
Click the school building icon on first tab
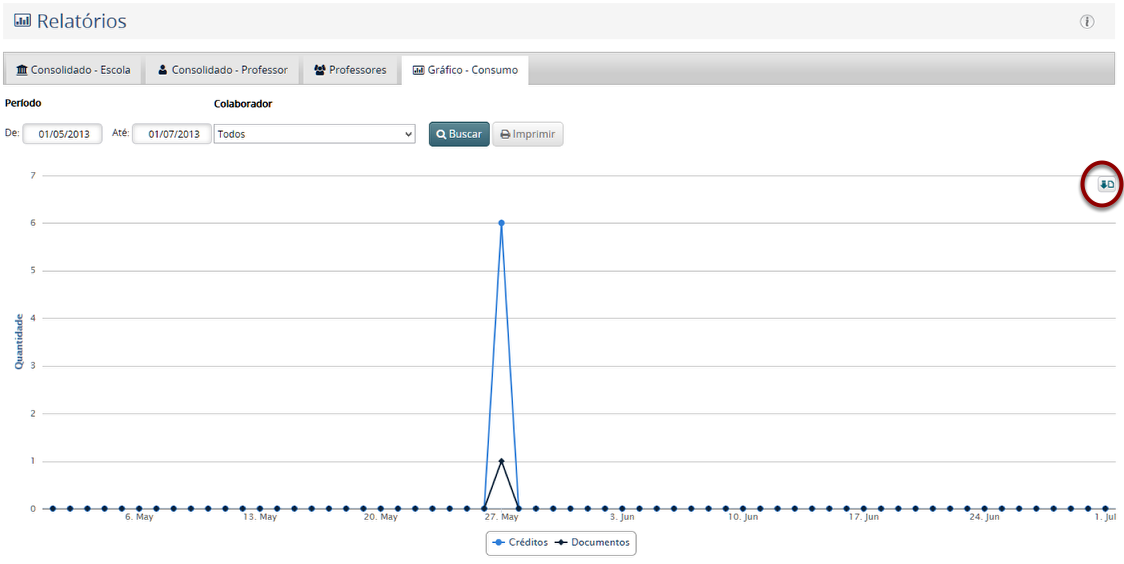pos(22,70)
